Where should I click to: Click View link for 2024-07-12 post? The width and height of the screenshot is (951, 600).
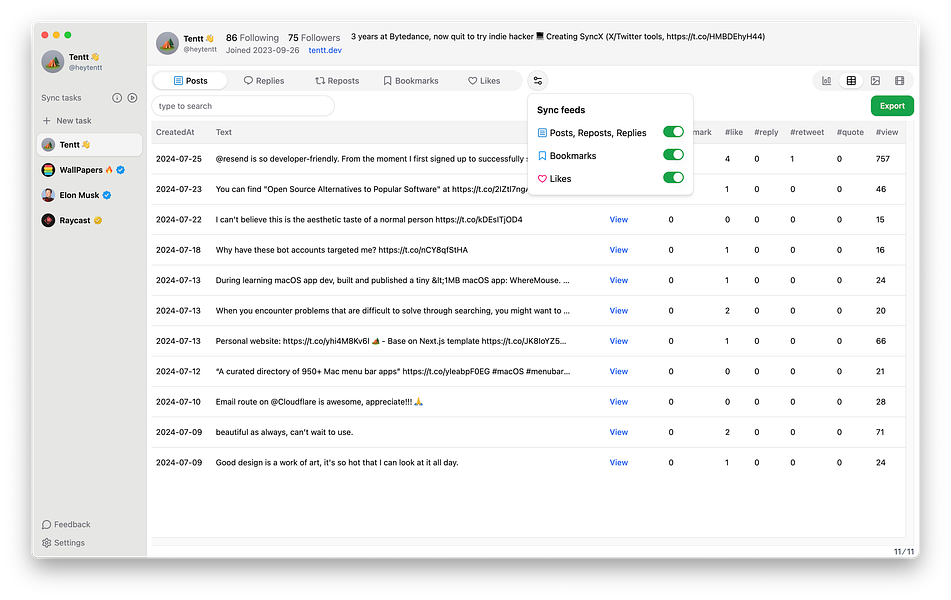[619, 371]
